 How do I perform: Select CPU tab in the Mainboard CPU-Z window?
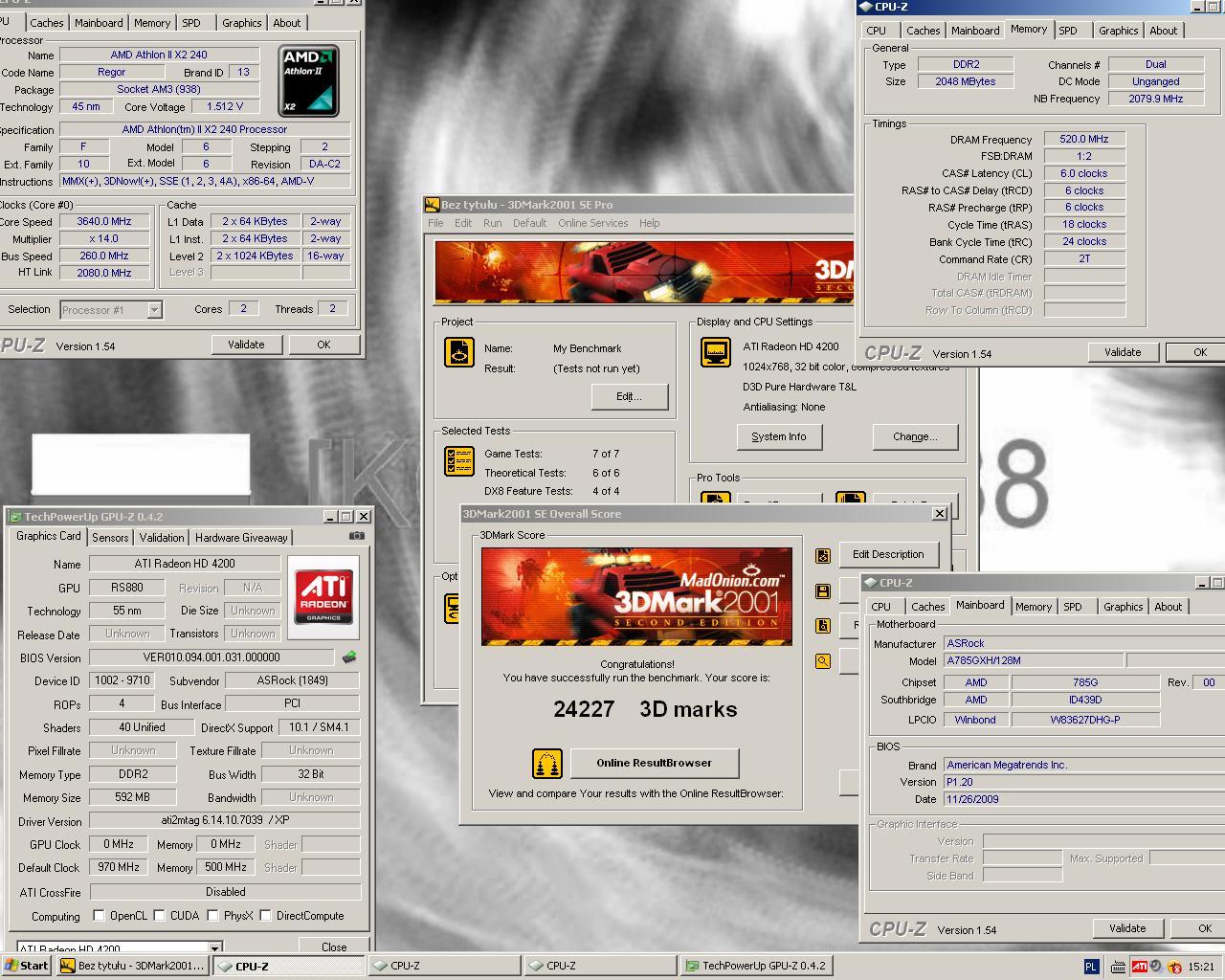pyautogui.click(x=881, y=607)
